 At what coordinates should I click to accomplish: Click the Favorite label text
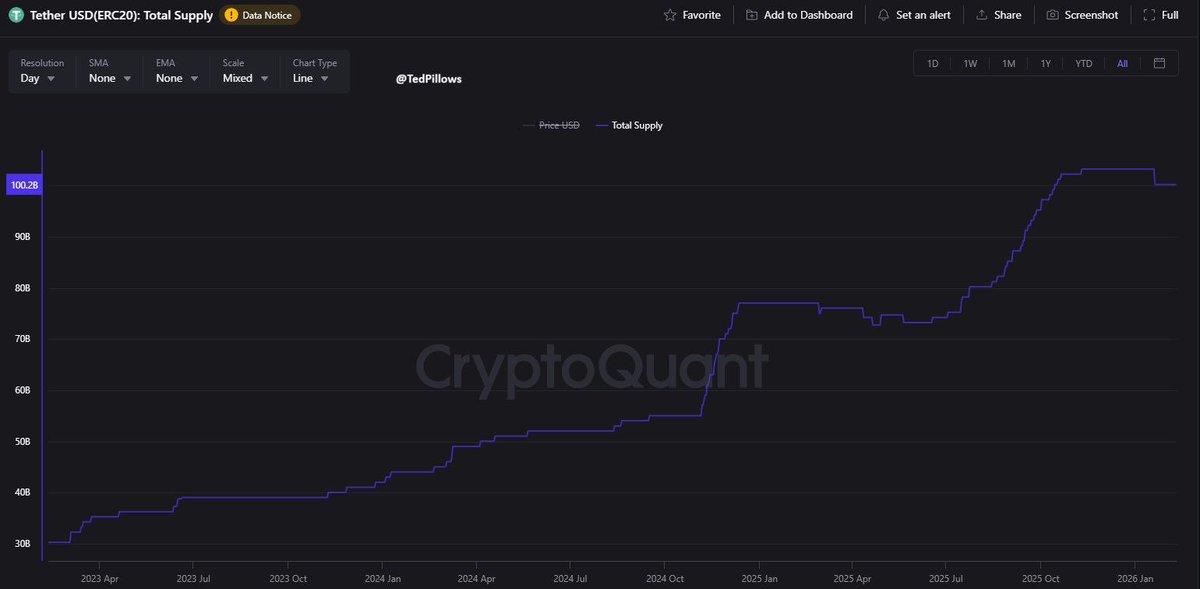click(701, 15)
